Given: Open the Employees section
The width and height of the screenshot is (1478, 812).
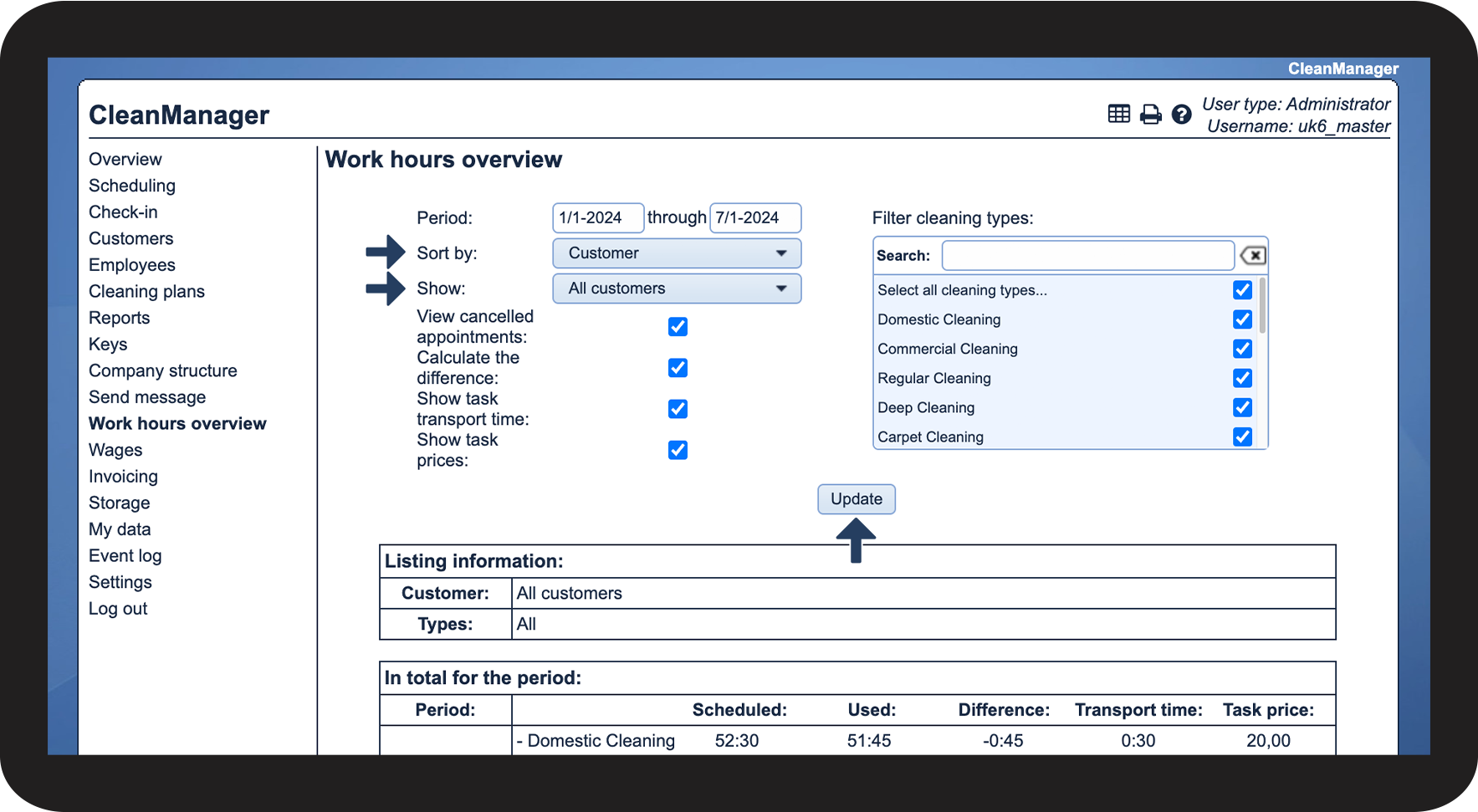Looking at the screenshot, I should point(132,265).
